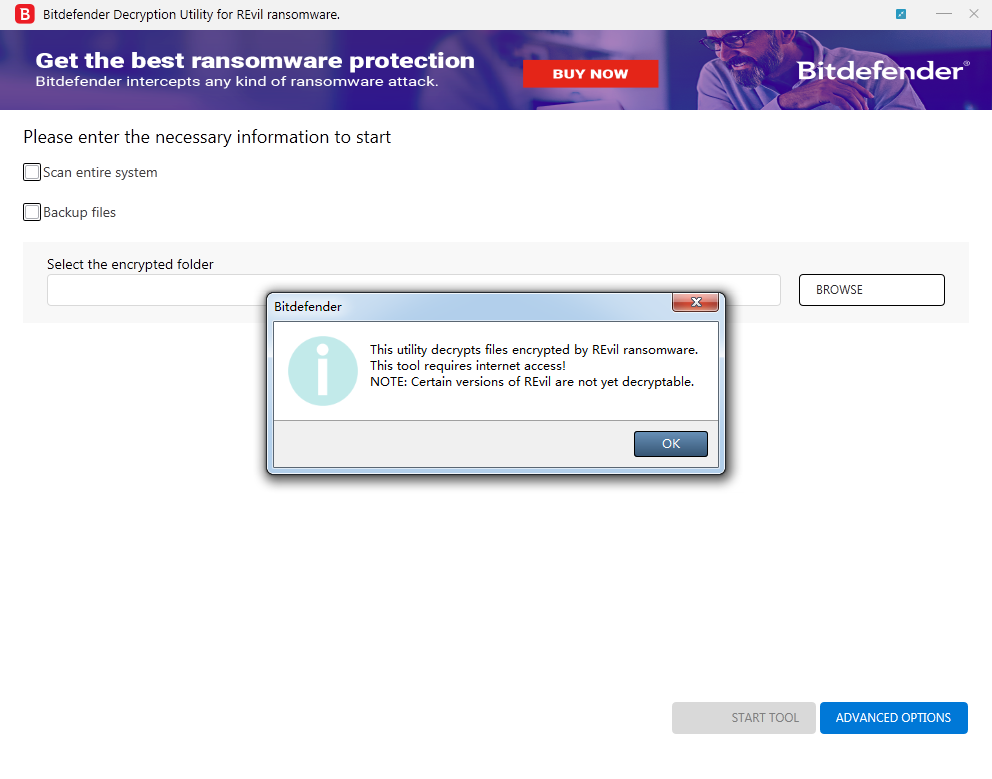Open ADVANCED OPTIONS
This screenshot has width=992, height=779.
(x=893, y=718)
